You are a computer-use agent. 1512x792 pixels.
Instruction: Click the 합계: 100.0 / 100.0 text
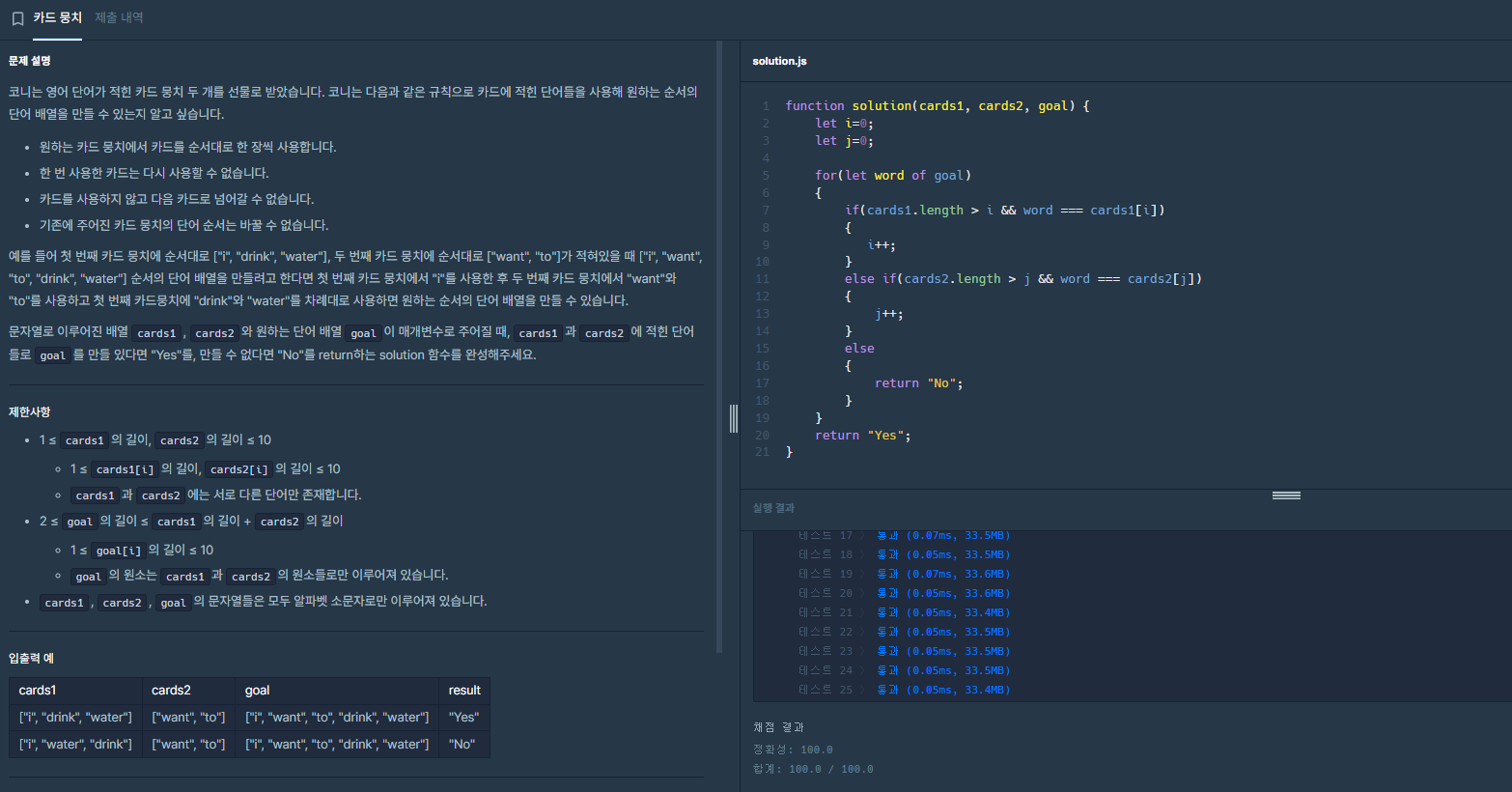point(813,769)
